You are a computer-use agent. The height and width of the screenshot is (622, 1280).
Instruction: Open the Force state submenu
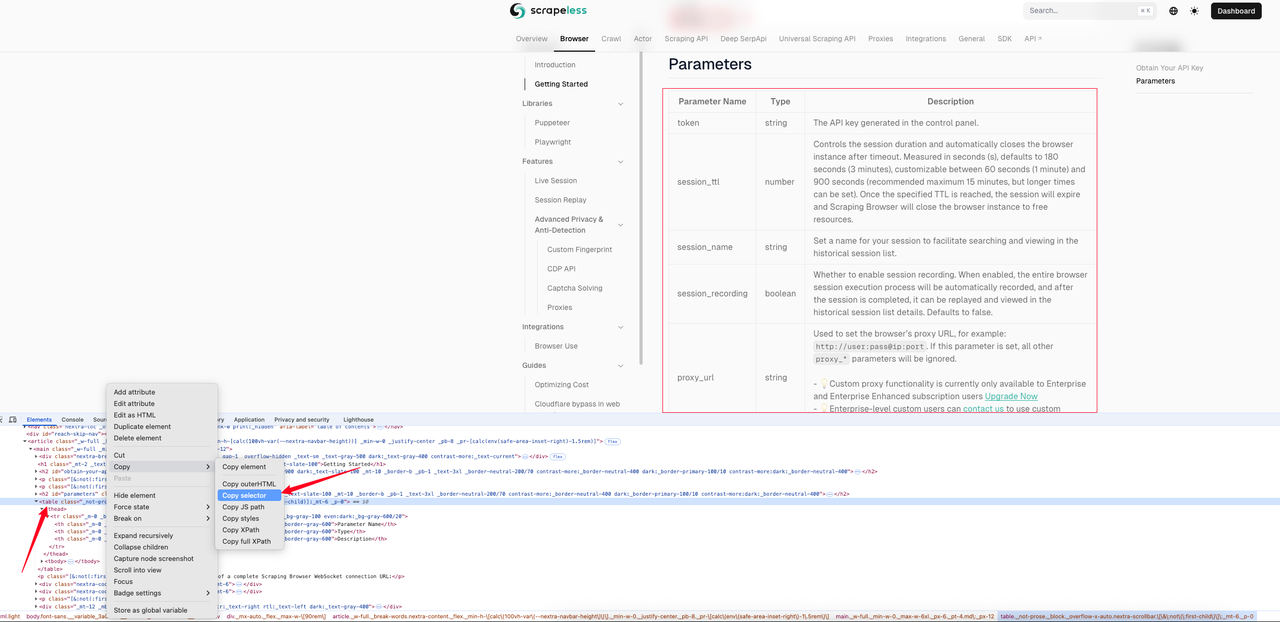coord(162,507)
